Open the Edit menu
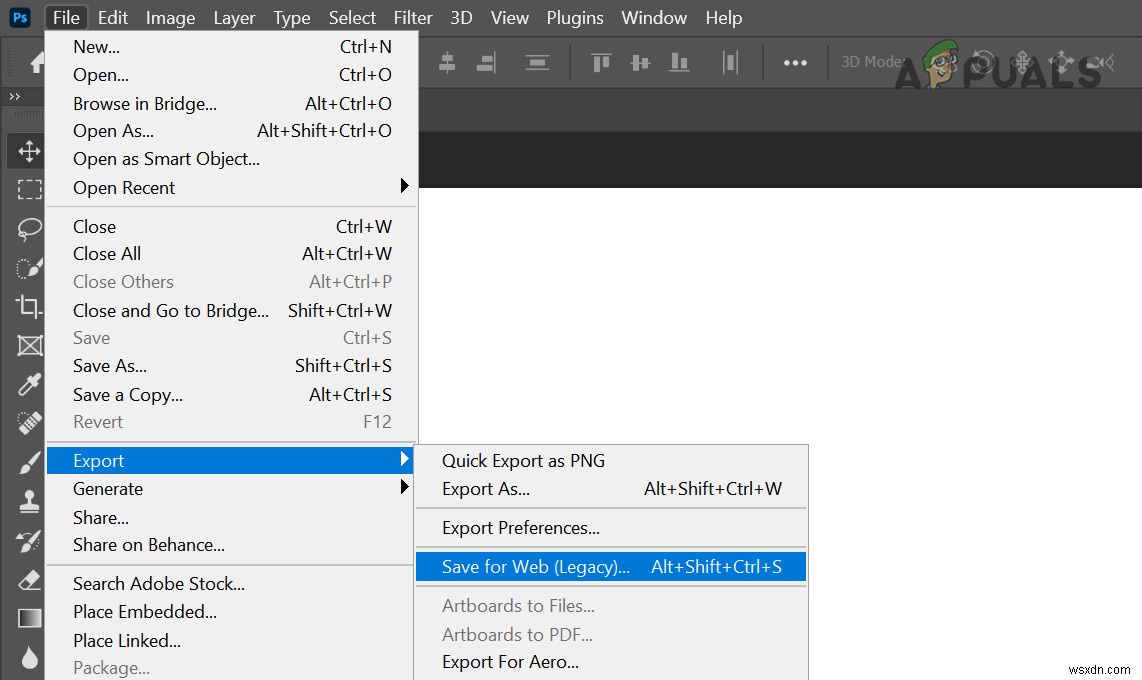 (x=113, y=17)
